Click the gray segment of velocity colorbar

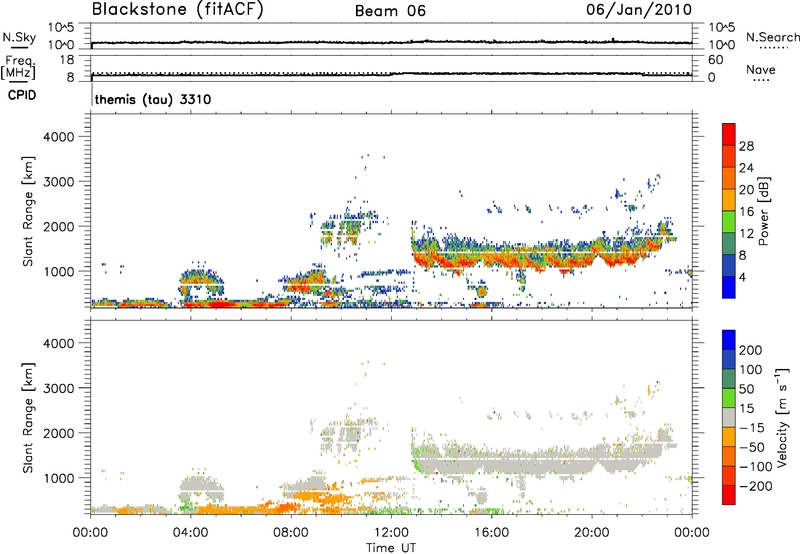pyautogui.click(x=729, y=417)
